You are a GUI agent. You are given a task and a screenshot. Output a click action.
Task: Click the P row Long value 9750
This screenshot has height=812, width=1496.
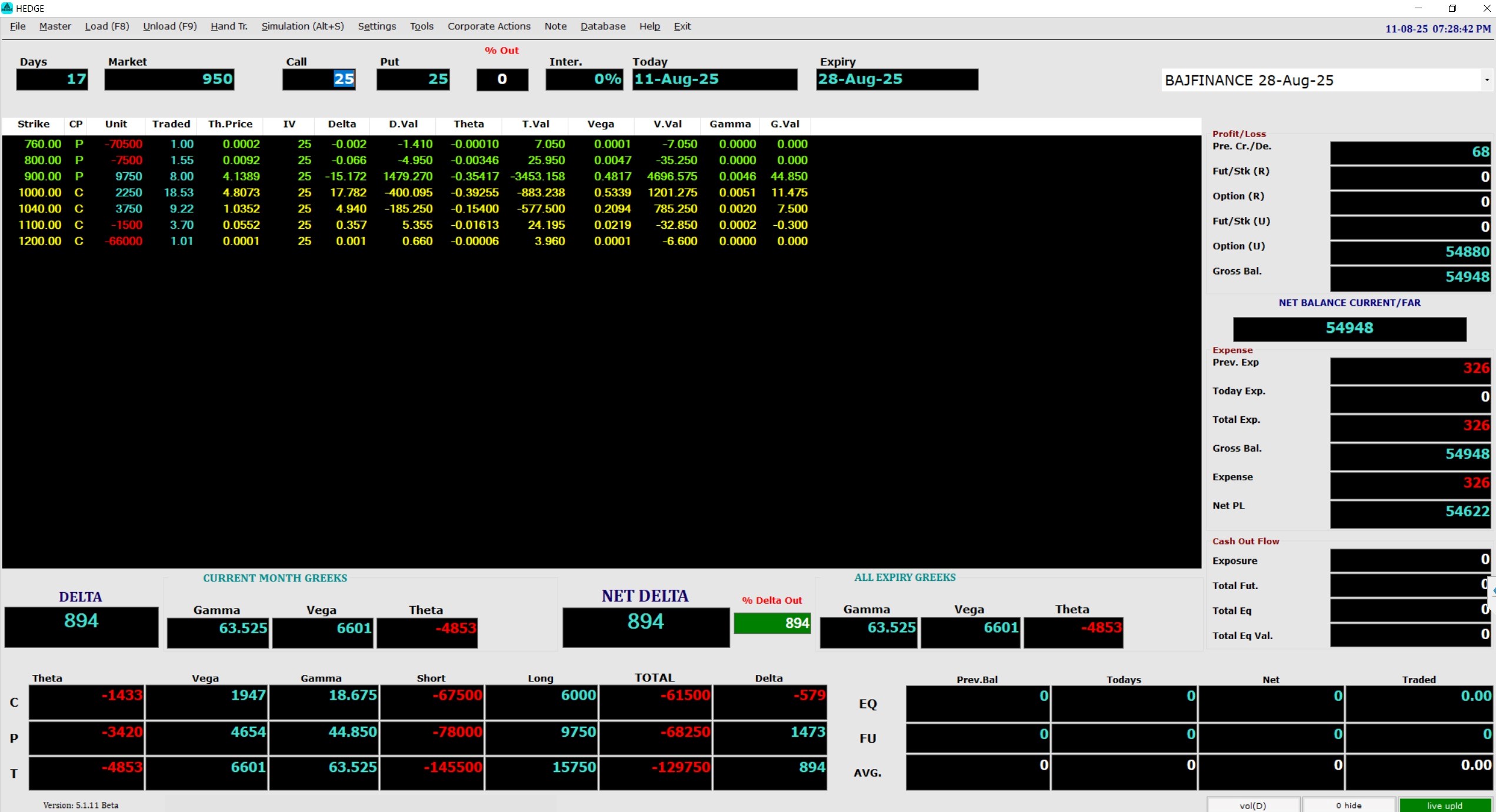click(x=541, y=738)
